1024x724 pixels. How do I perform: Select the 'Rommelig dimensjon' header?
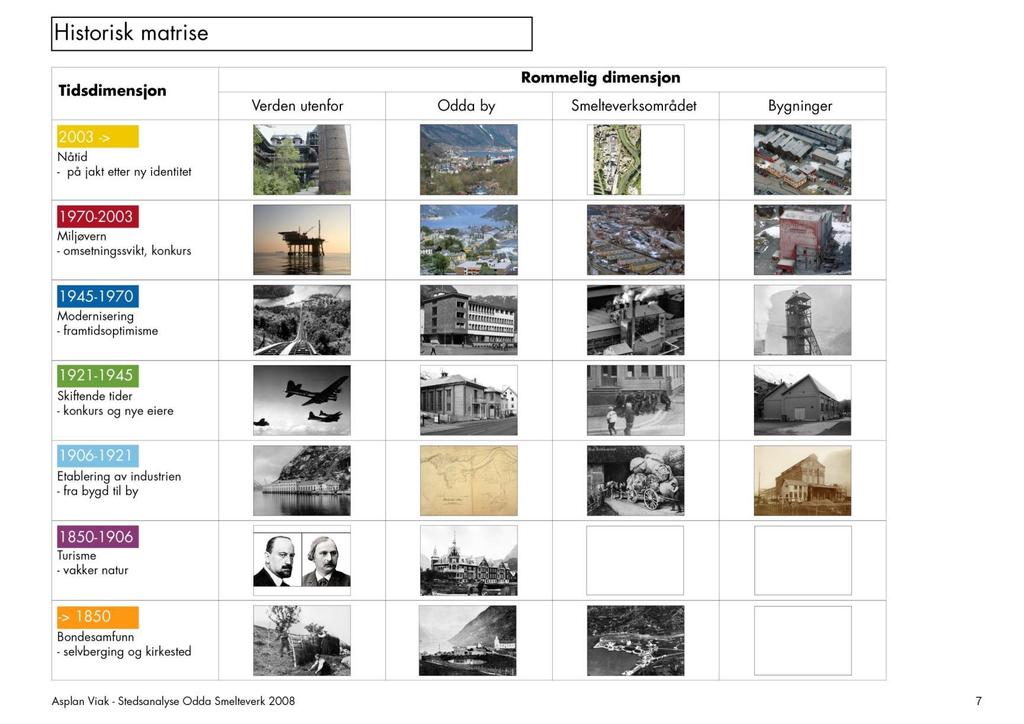coord(600,78)
